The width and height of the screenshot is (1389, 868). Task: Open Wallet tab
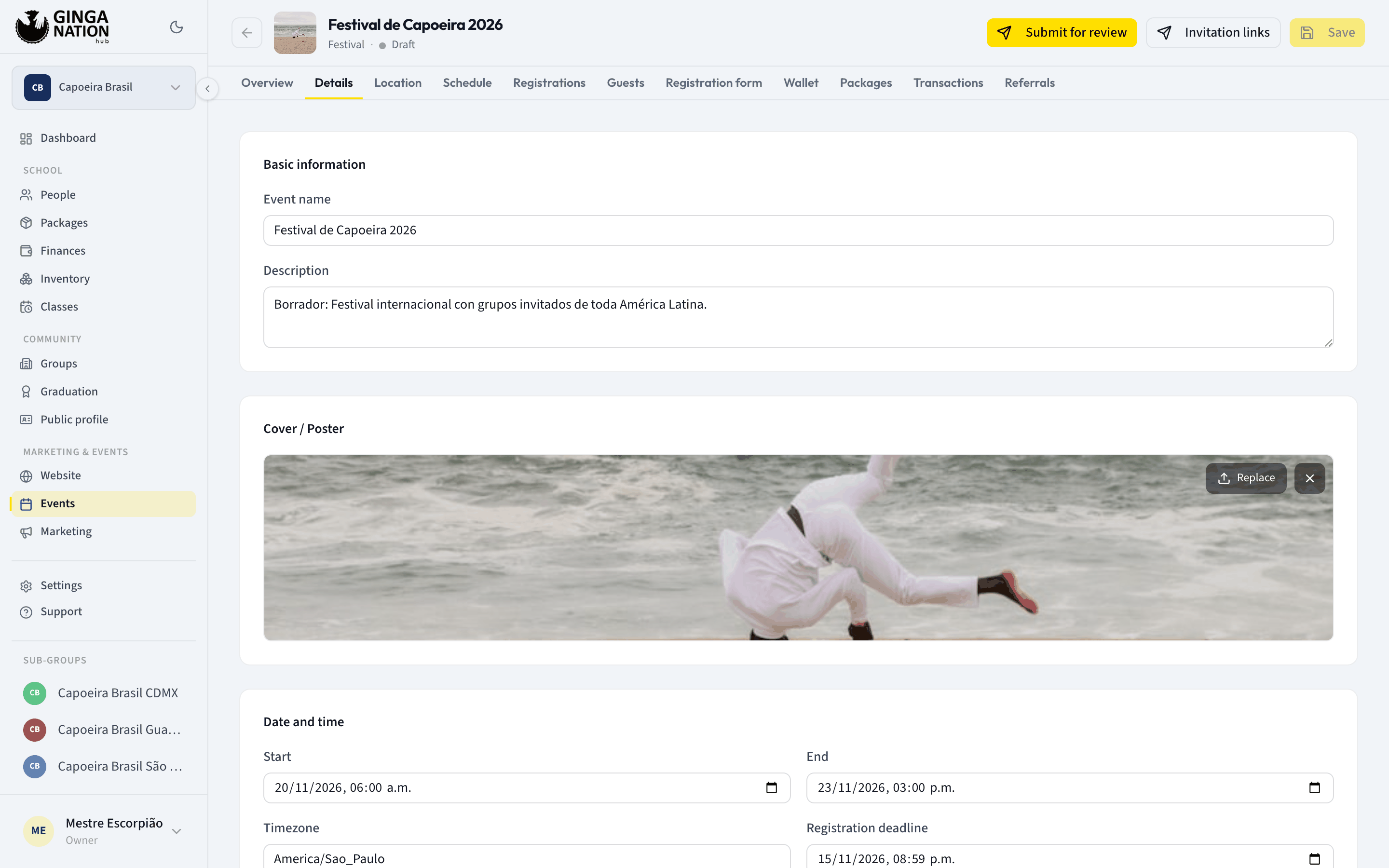point(801,82)
